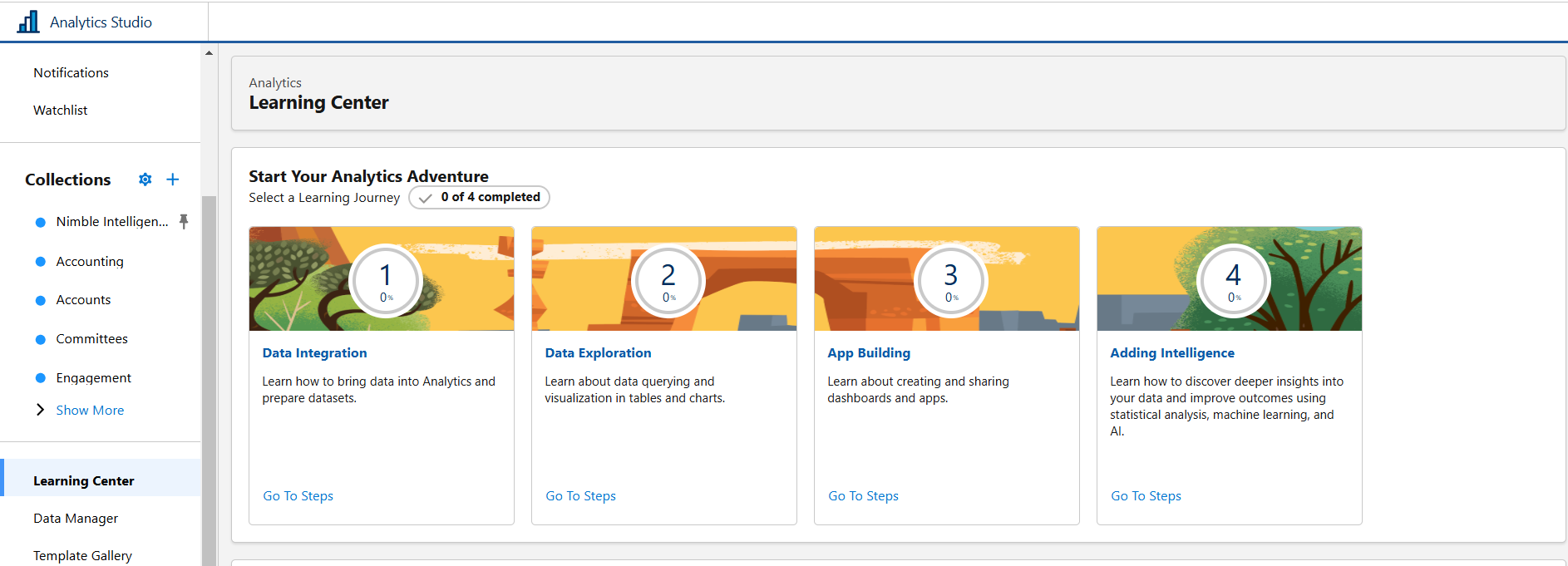Click the Analytics Studio bar chart logo
This screenshot has width=1568, height=566.
[x=28, y=22]
